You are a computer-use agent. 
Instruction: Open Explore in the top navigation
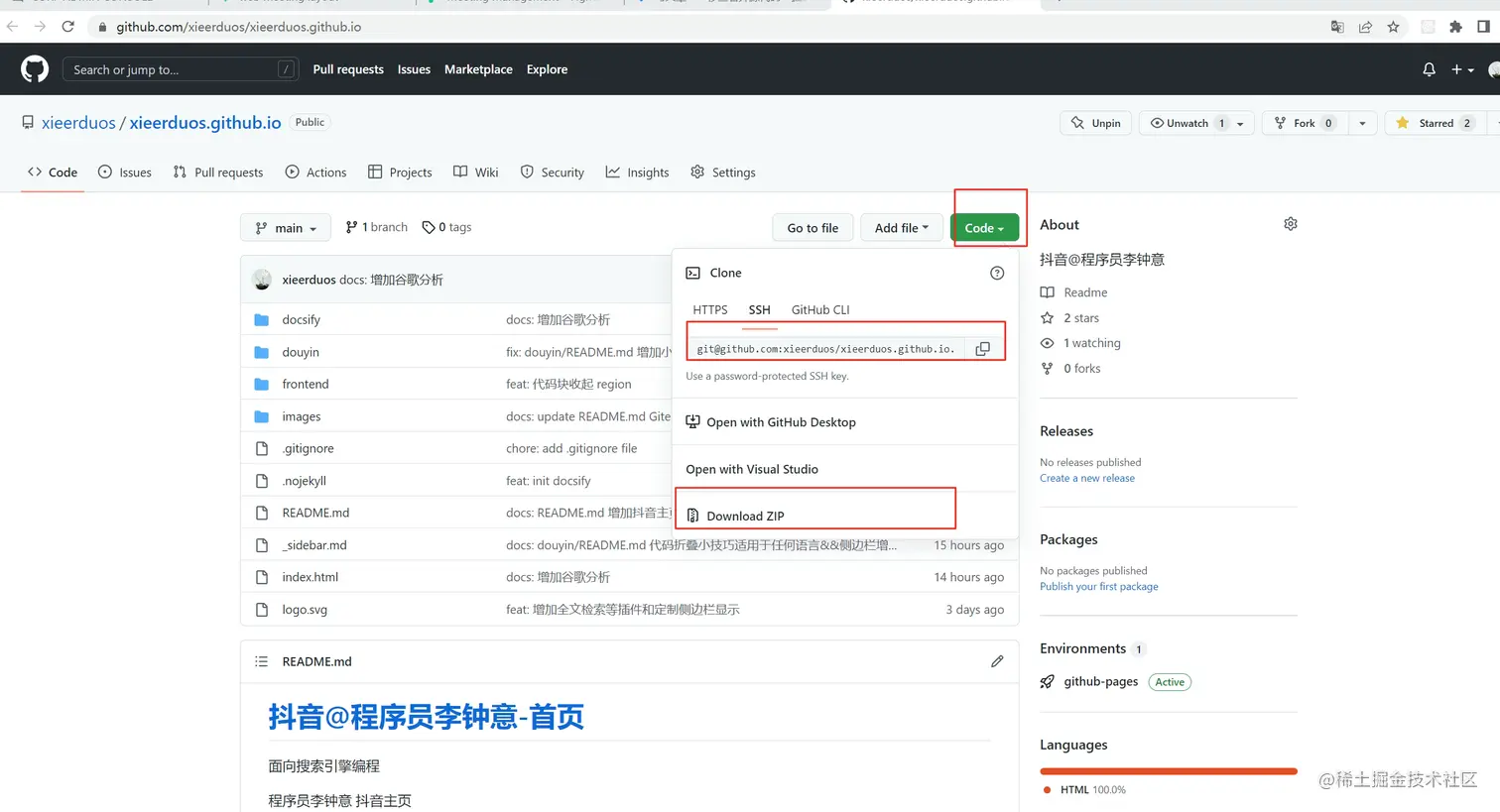[547, 69]
